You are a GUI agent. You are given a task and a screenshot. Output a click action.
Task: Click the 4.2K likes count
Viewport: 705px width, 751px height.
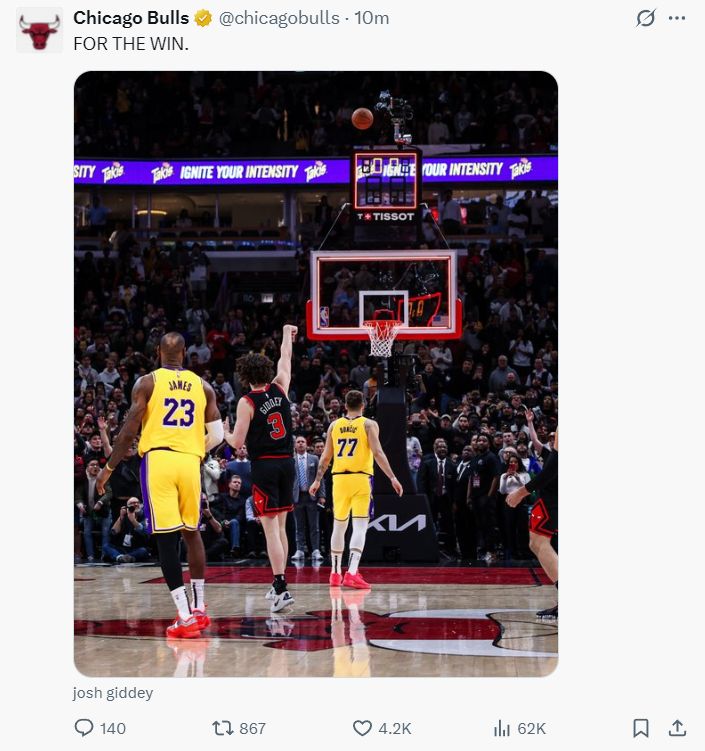click(395, 728)
